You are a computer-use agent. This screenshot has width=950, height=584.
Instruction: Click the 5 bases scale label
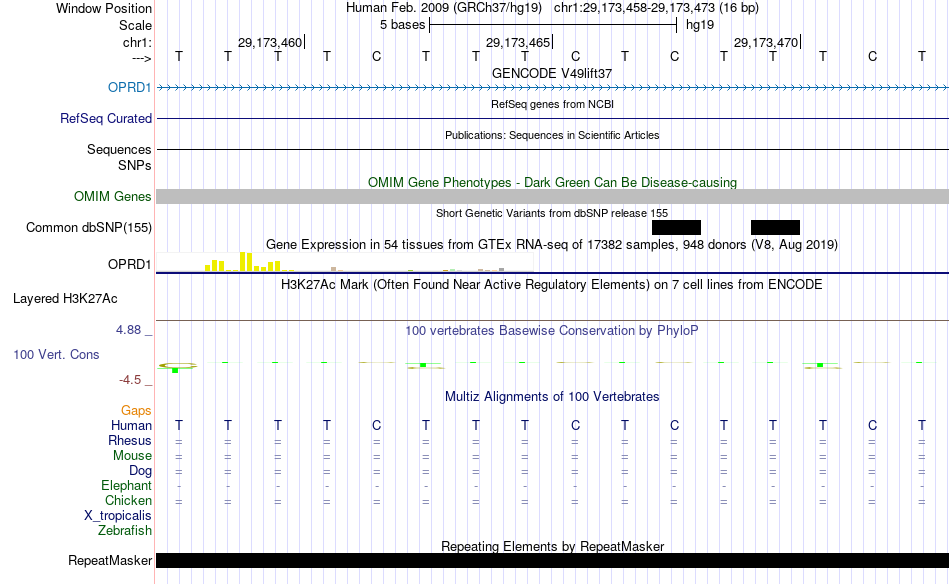402,25
